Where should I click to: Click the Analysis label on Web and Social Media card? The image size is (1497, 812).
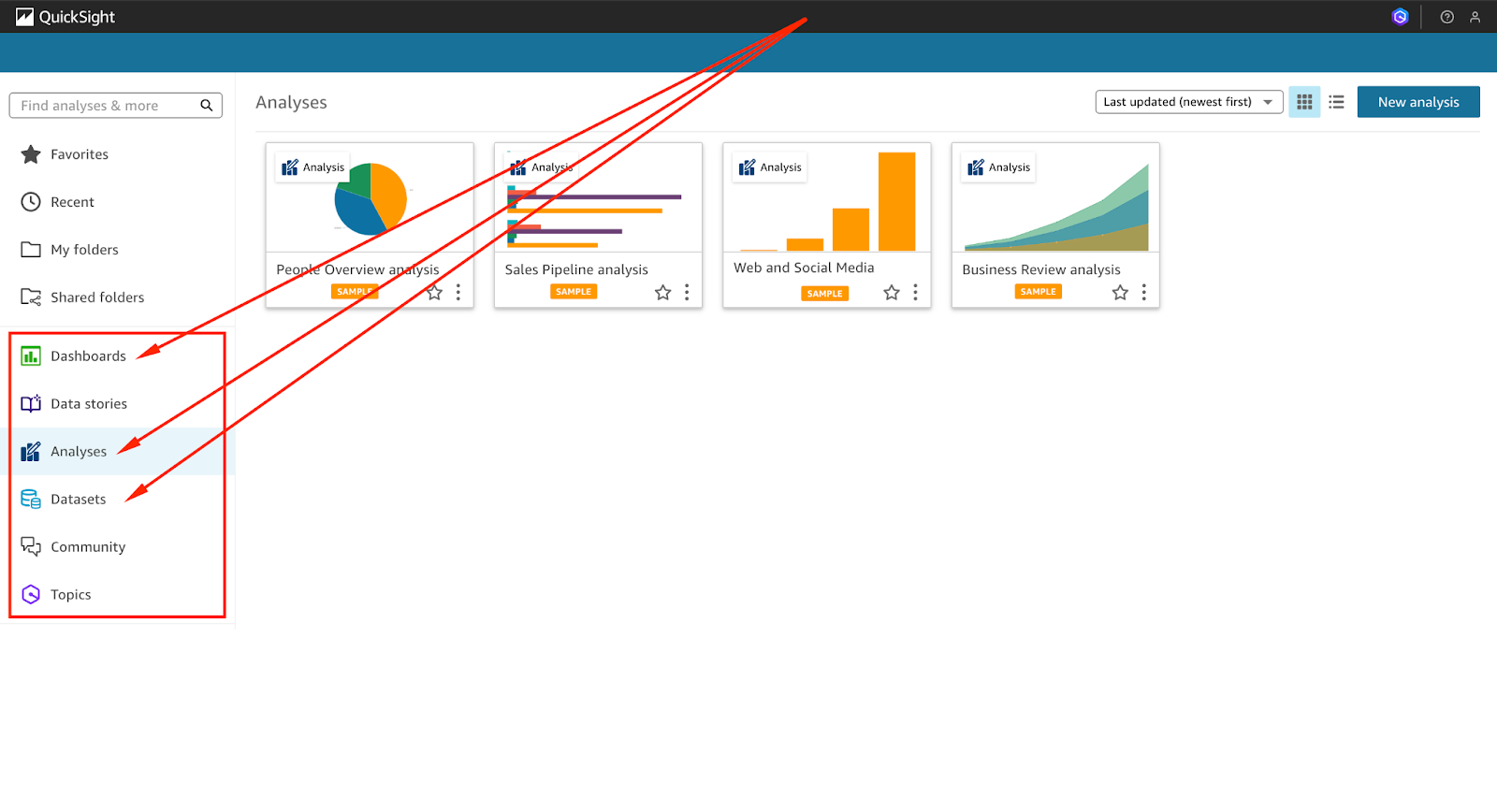point(770,167)
